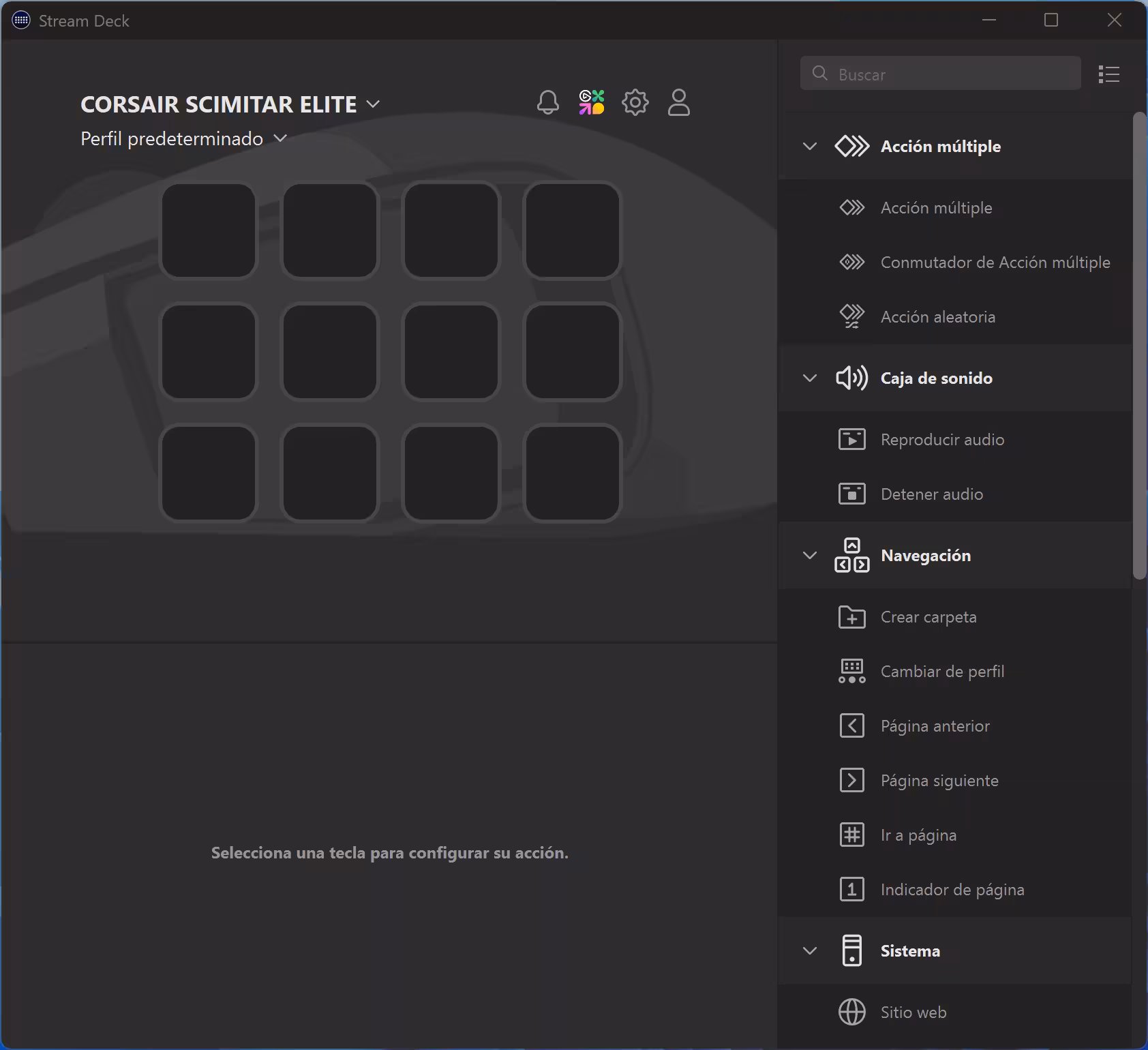The image size is (1148, 1050).
Task: Click the Reproducir audio label
Action: [943, 440]
